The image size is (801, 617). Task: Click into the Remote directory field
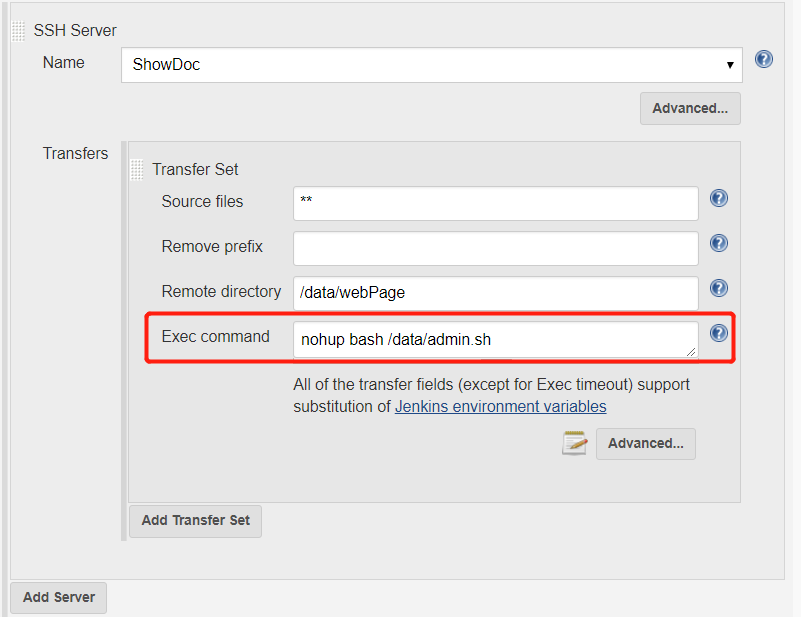(496, 293)
